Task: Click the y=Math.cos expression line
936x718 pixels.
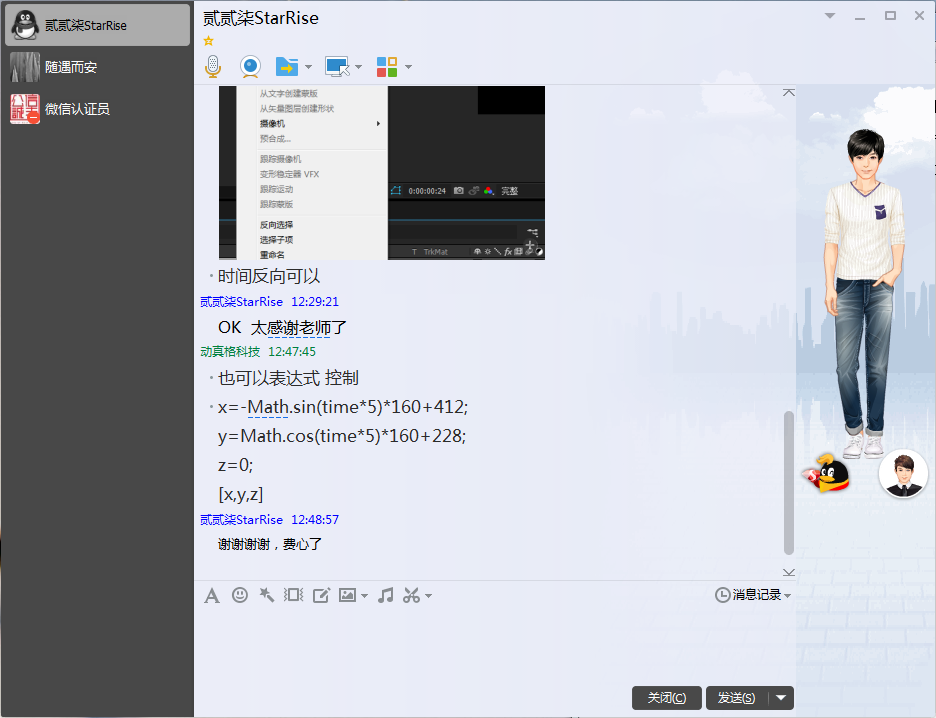Action: point(342,436)
